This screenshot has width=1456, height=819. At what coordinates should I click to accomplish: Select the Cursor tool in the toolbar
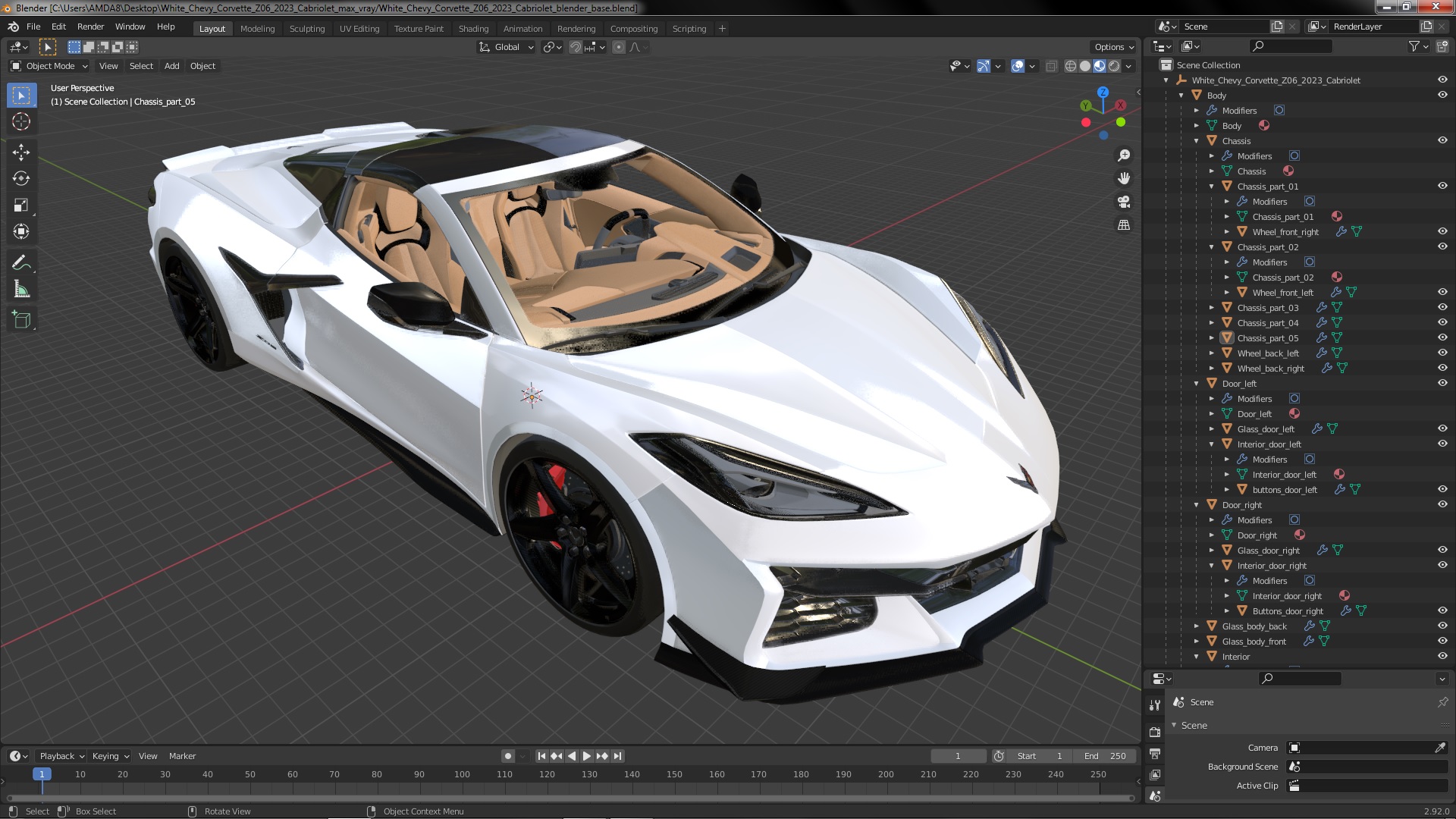tap(21, 121)
